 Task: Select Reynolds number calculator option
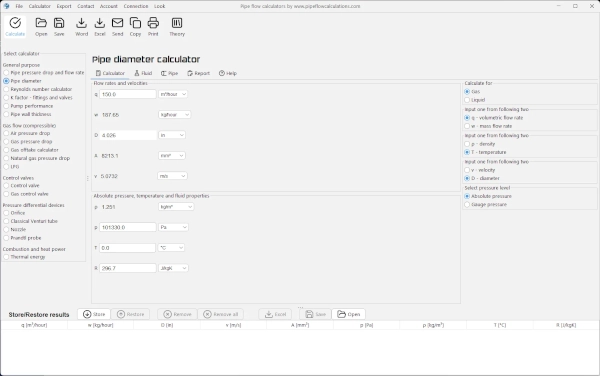tap(38, 89)
